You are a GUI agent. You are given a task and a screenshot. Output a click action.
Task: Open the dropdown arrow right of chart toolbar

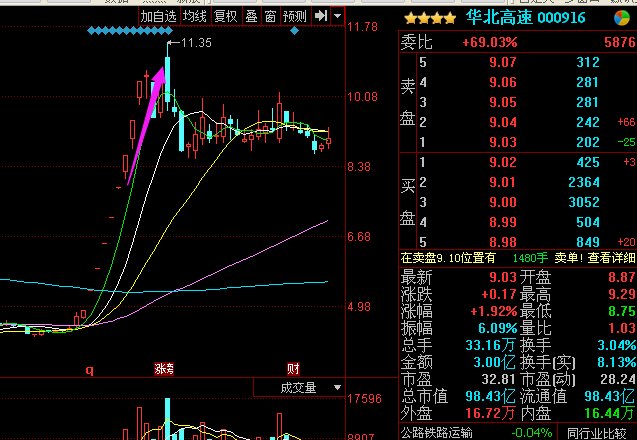[337, 16]
